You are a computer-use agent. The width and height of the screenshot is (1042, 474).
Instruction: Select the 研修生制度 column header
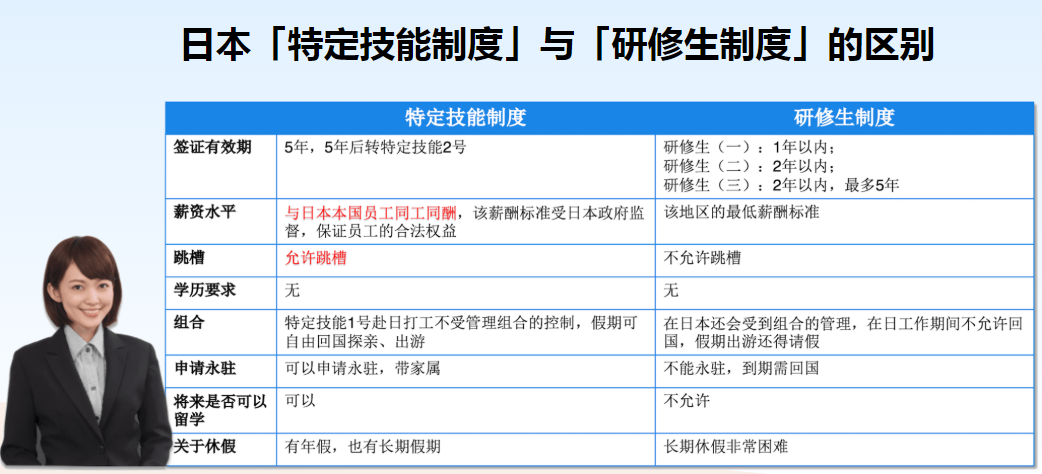(844, 117)
